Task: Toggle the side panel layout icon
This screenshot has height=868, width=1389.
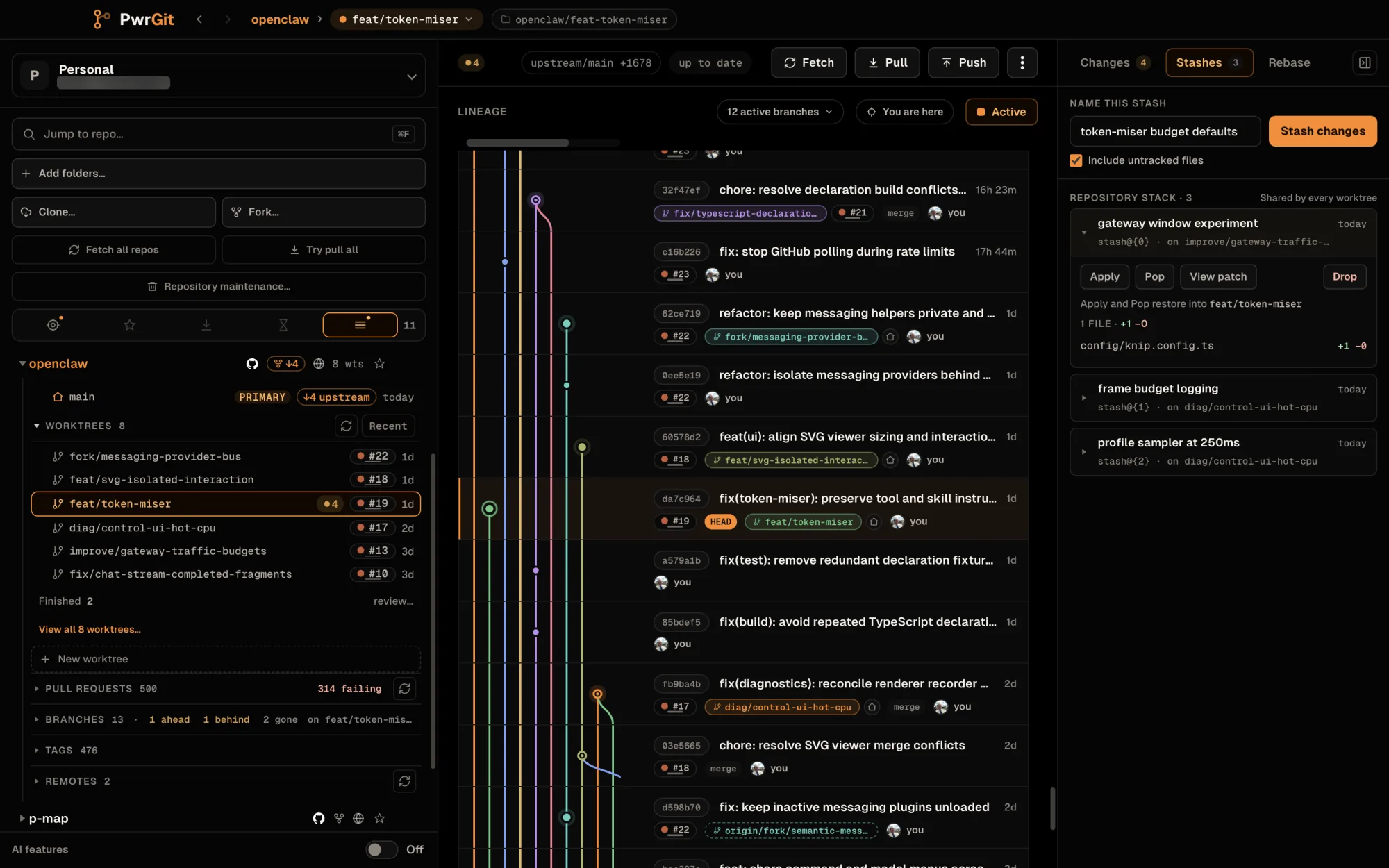Action: click(1364, 62)
